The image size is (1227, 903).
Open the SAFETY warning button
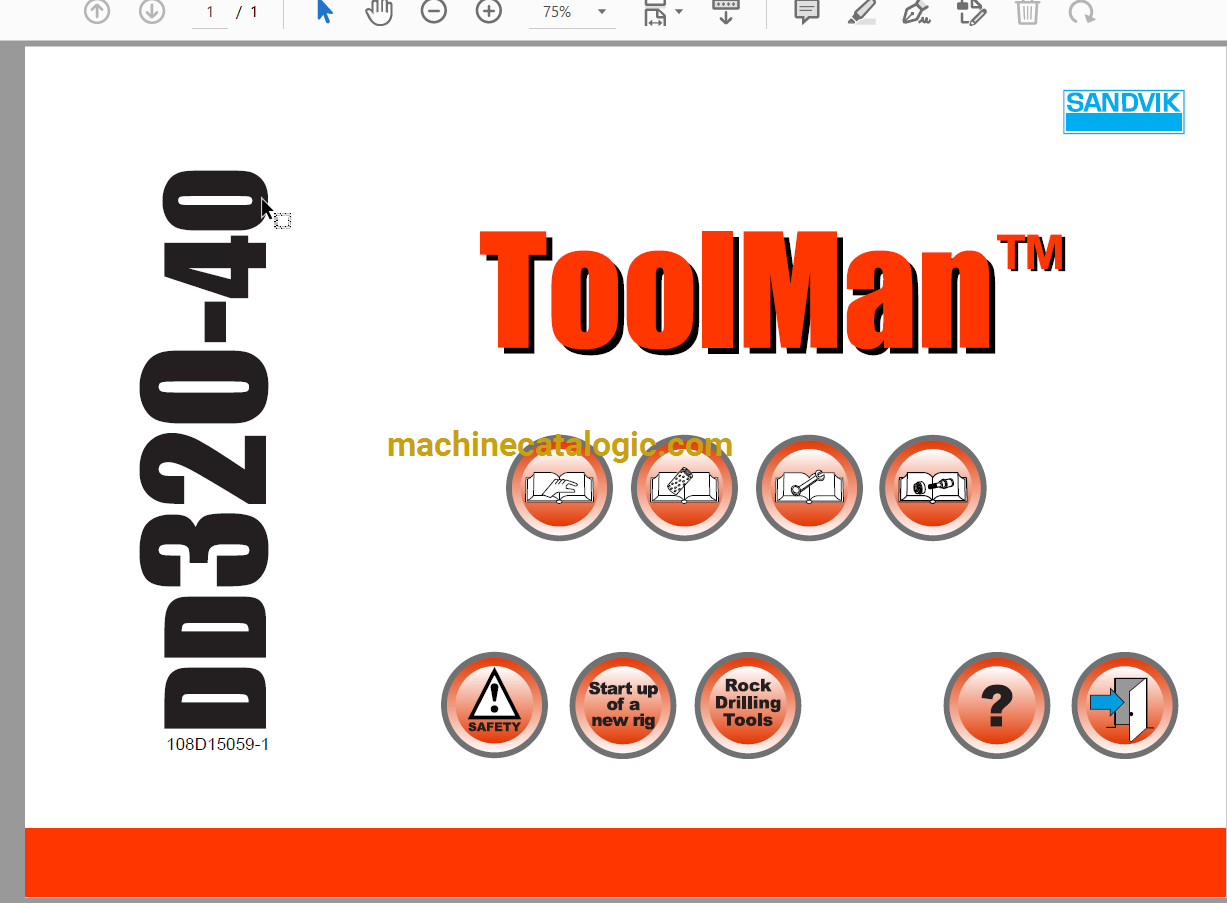(x=494, y=705)
